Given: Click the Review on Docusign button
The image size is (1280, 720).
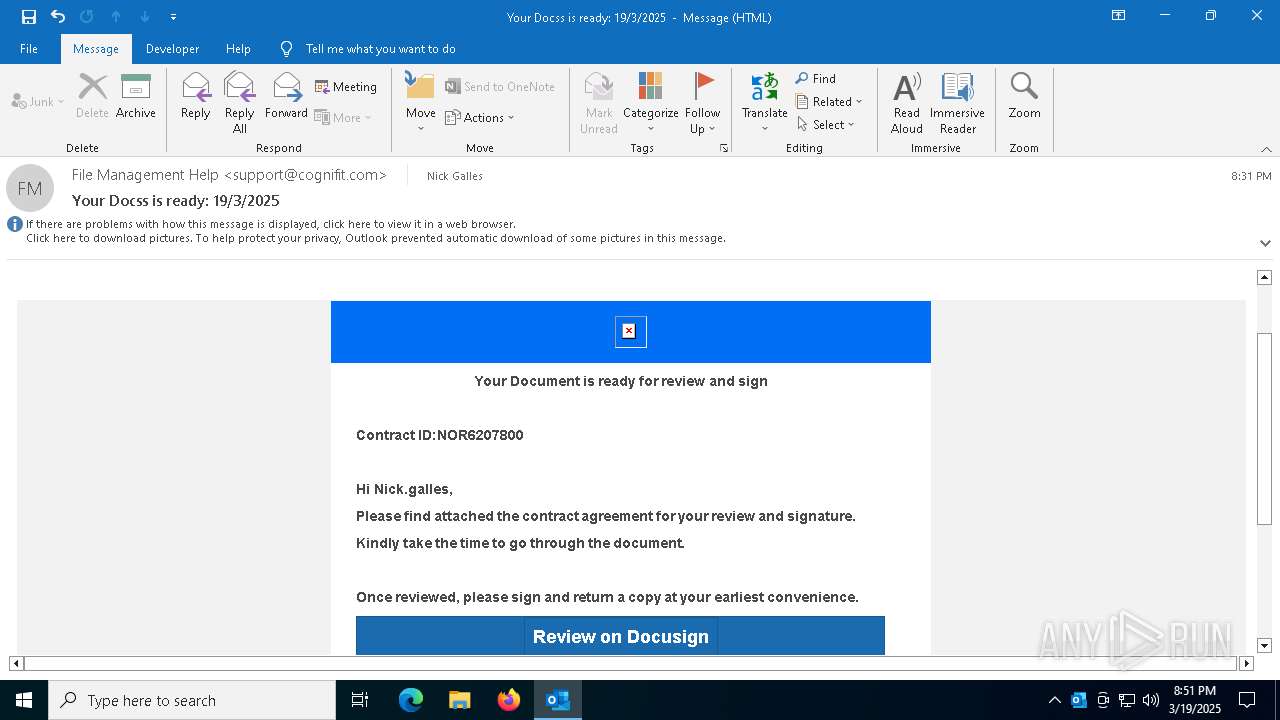Looking at the screenshot, I should click(620, 636).
